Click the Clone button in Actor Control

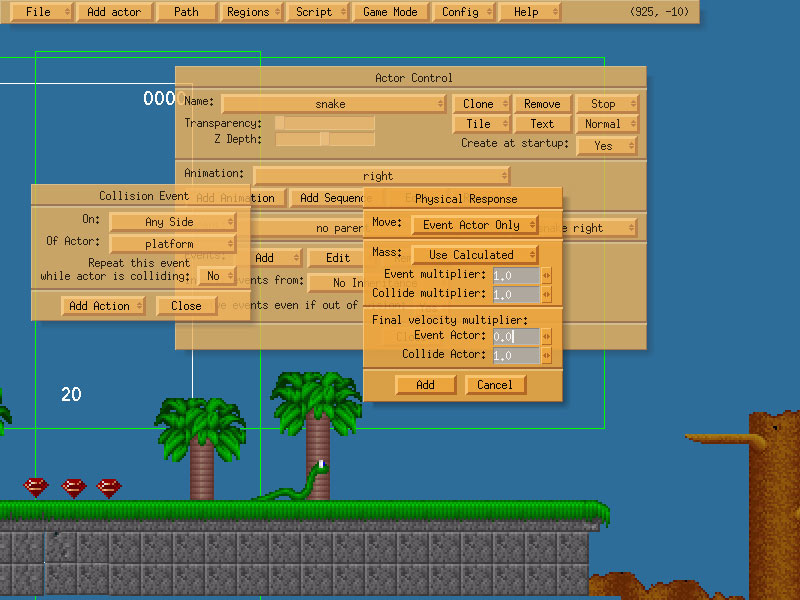tap(481, 104)
